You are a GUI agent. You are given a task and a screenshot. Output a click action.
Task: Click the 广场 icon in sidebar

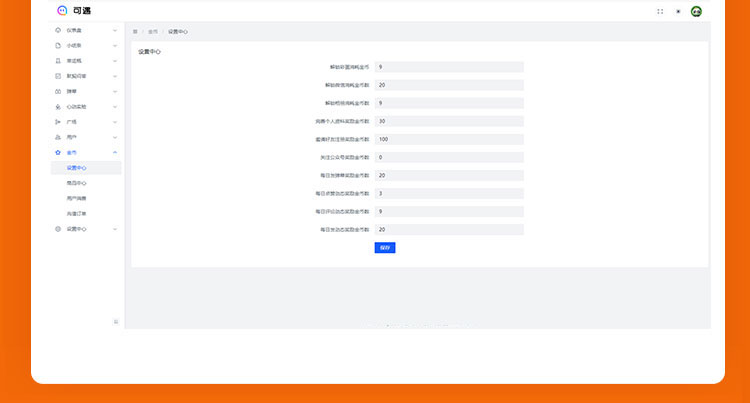pos(58,122)
